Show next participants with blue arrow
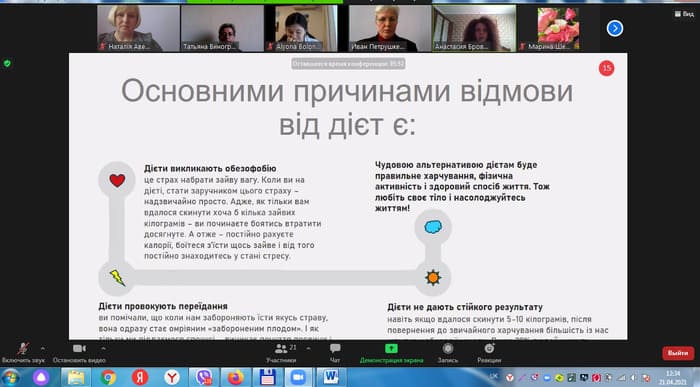 (x=615, y=29)
